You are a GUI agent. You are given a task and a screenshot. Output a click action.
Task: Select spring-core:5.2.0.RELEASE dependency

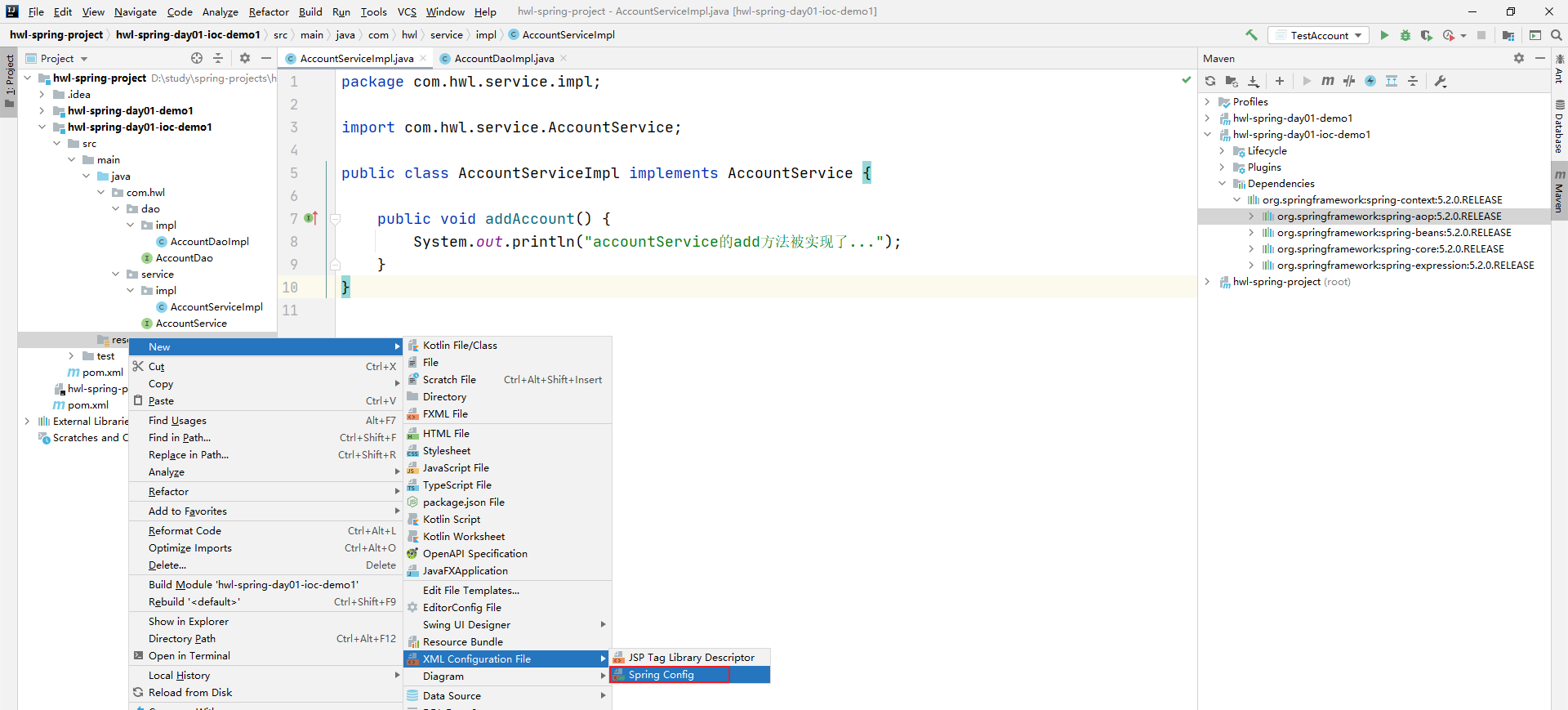1390,249
